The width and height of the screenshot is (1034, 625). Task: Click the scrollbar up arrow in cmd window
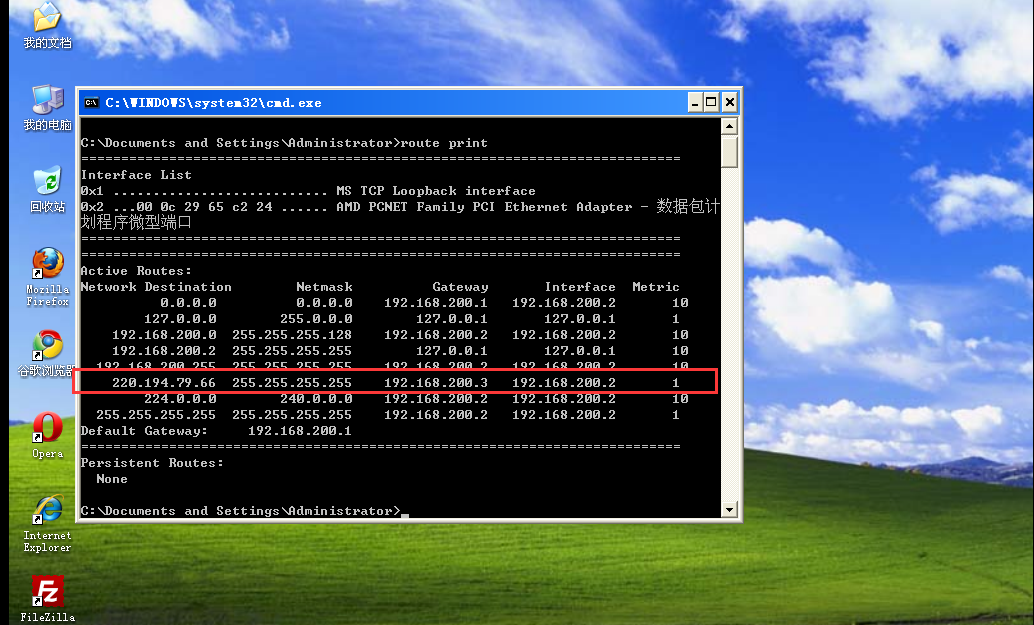[x=729, y=126]
